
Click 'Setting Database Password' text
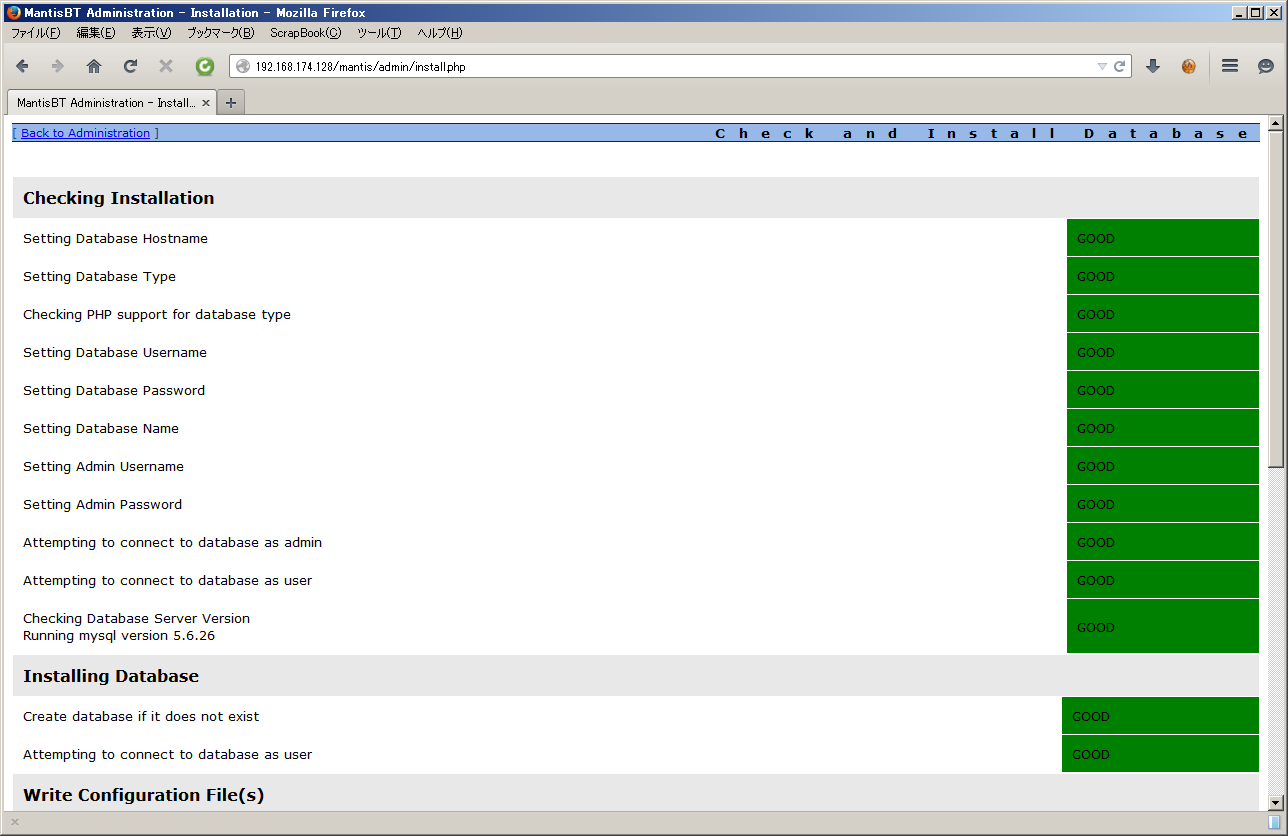(x=114, y=391)
